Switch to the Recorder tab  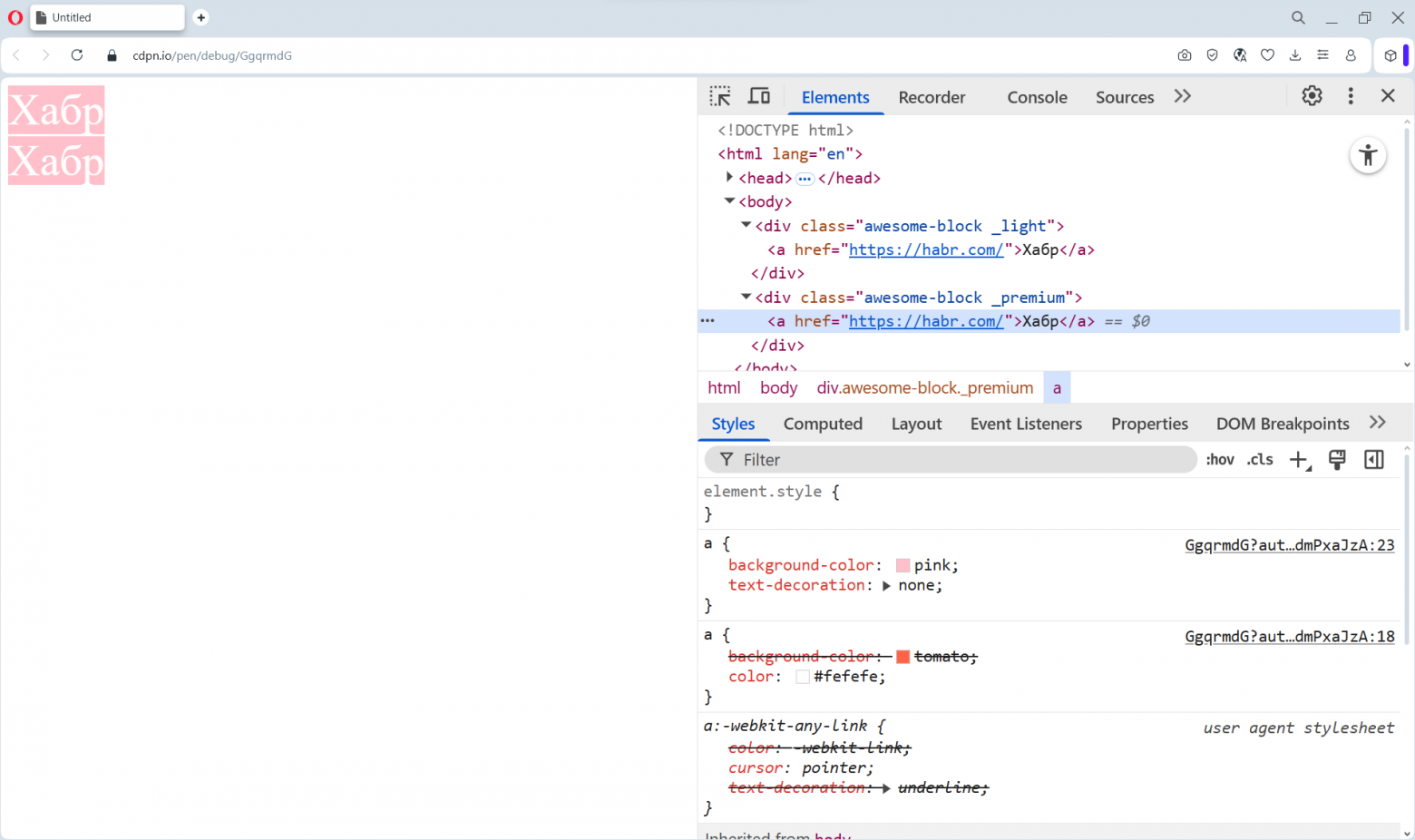pyautogui.click(x=932, y=97)
